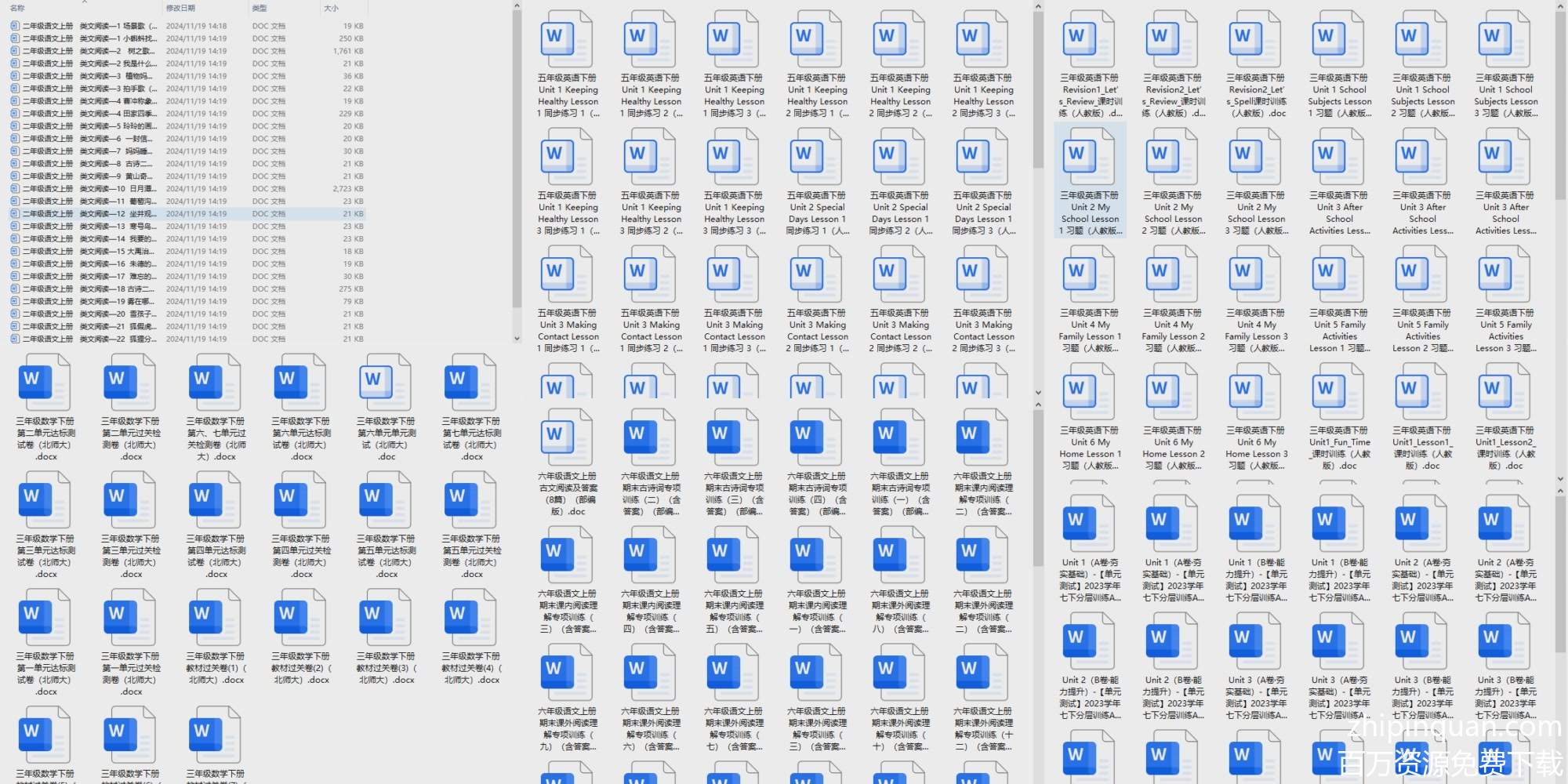Open Unit 1 Keeping Healthy Lesson 3 同步练习 2 icon
Viewport: 1568px width, 784px height.
pos(651,157)
